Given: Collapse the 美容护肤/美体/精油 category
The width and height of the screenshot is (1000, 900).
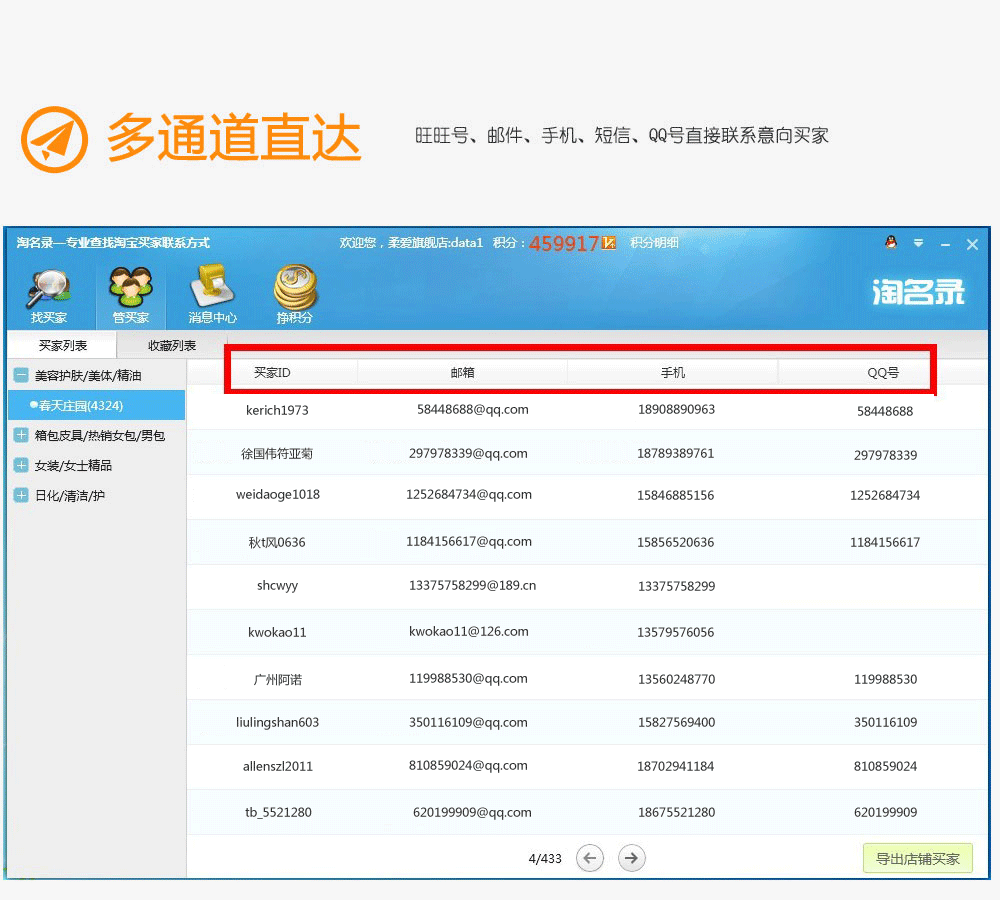Looking at the screenshot, I should (21, 376).
